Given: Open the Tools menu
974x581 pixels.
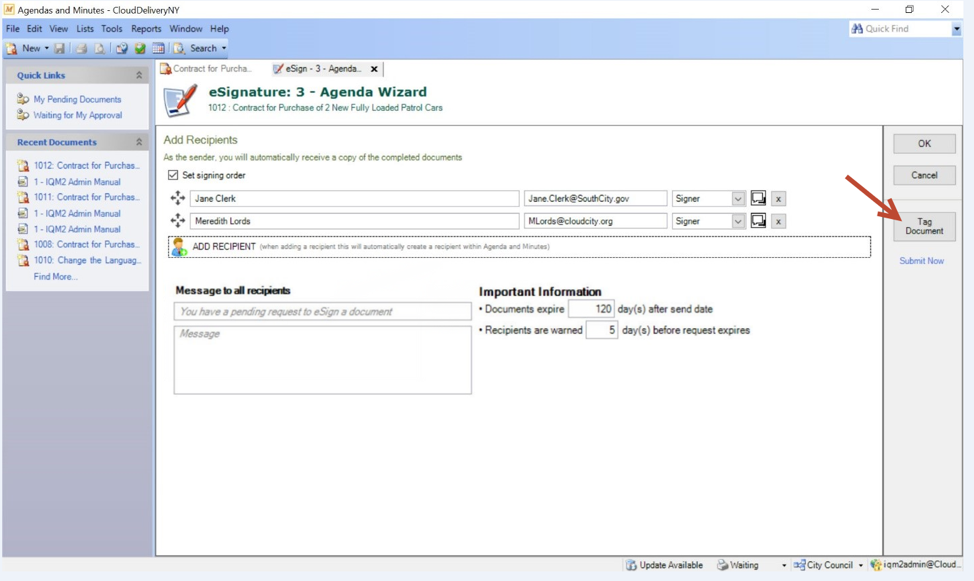Looking at the screenshot, I should point(112,29).
